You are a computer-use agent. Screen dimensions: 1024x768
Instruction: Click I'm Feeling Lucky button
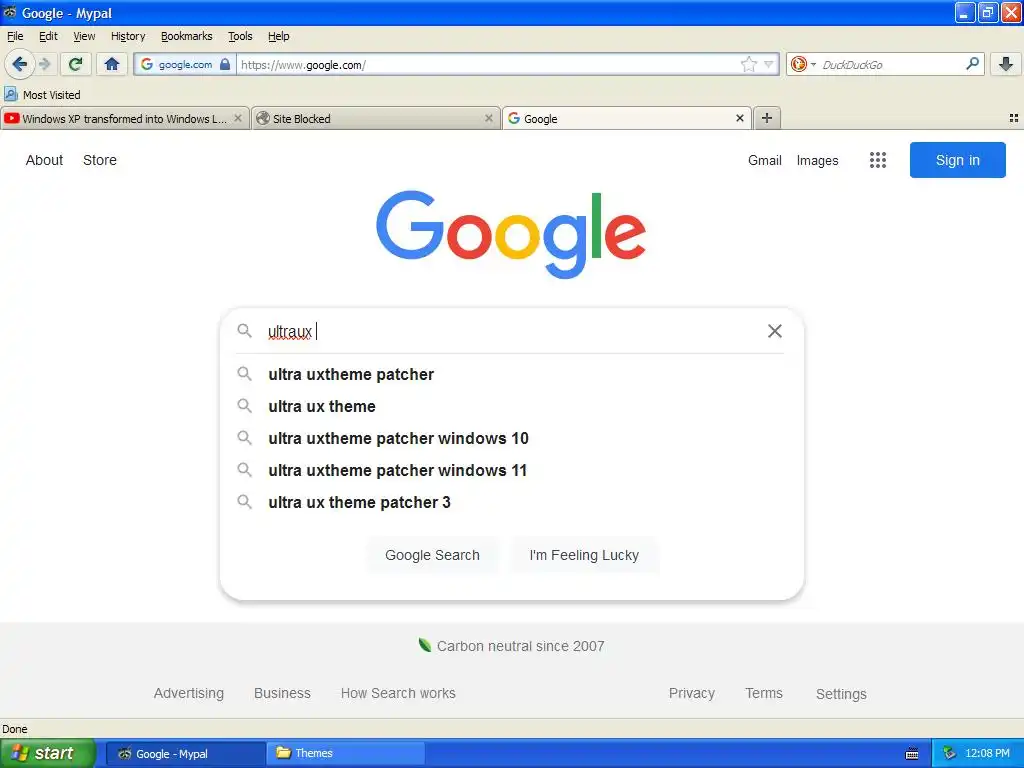pos(584,555)
